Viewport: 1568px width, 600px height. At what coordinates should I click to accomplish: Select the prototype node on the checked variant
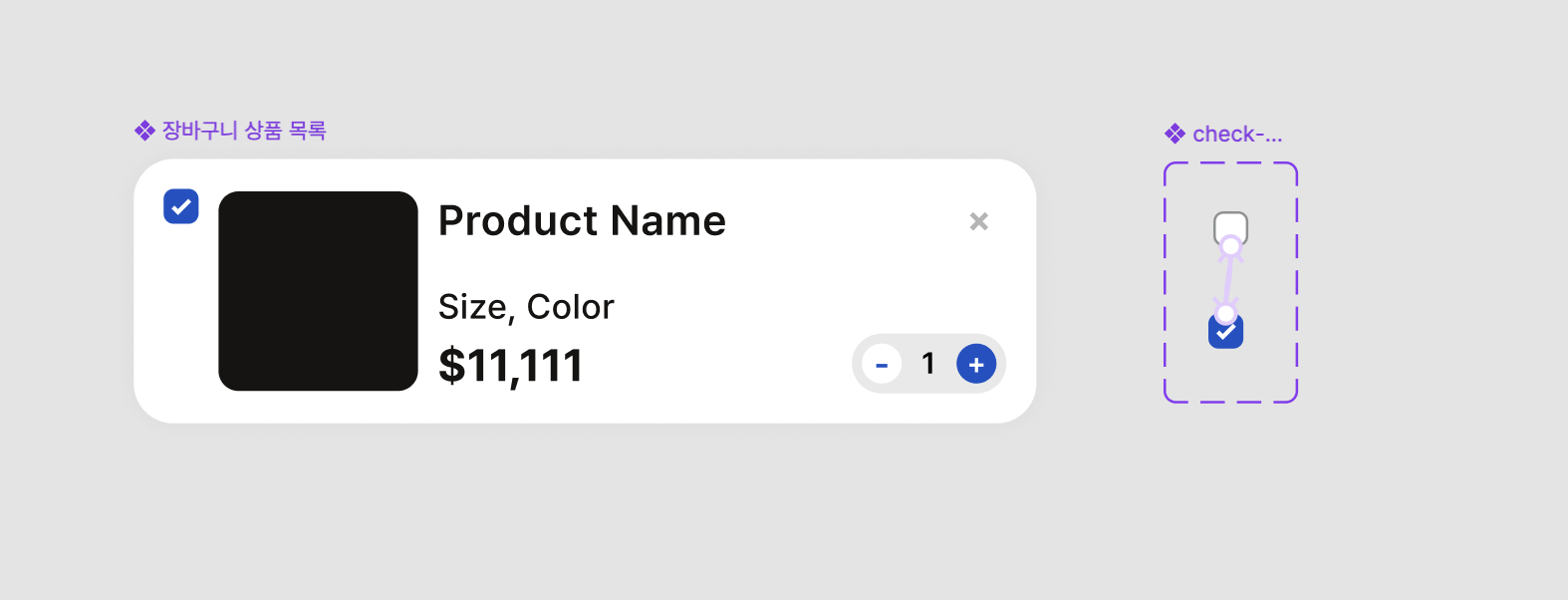[1226, 315]
